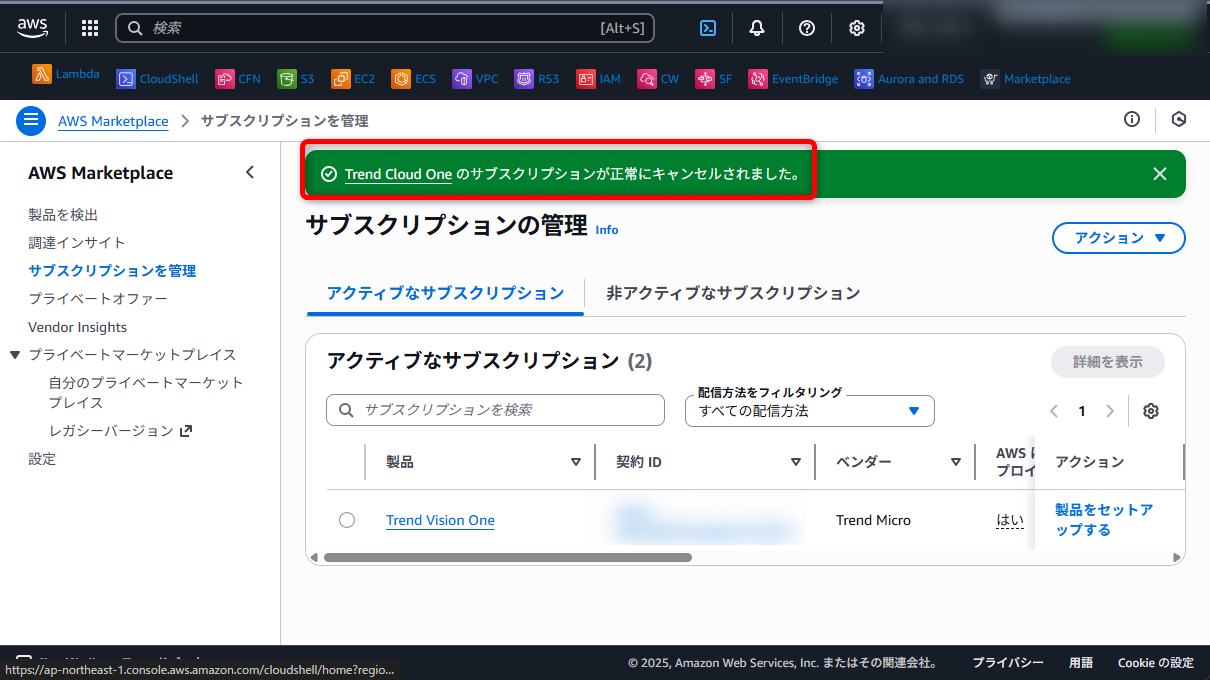
Task: Collapse the プライベートマーケットプレイス section in the sidebar
Action: (x=12, y=354)
